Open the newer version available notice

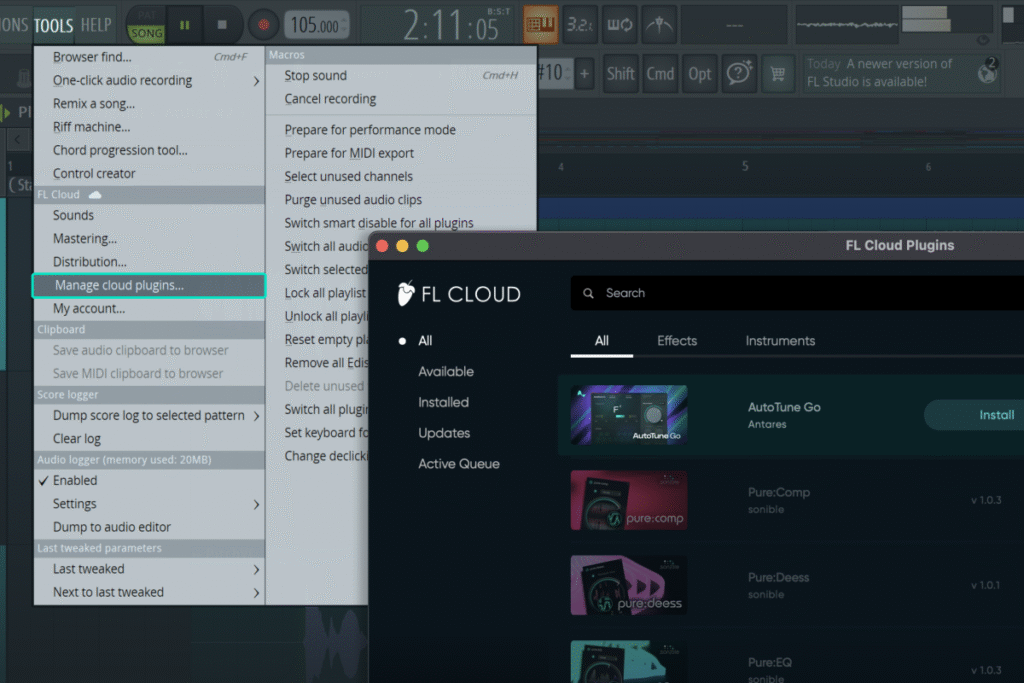pyautogui.click(x=879, y=72)
